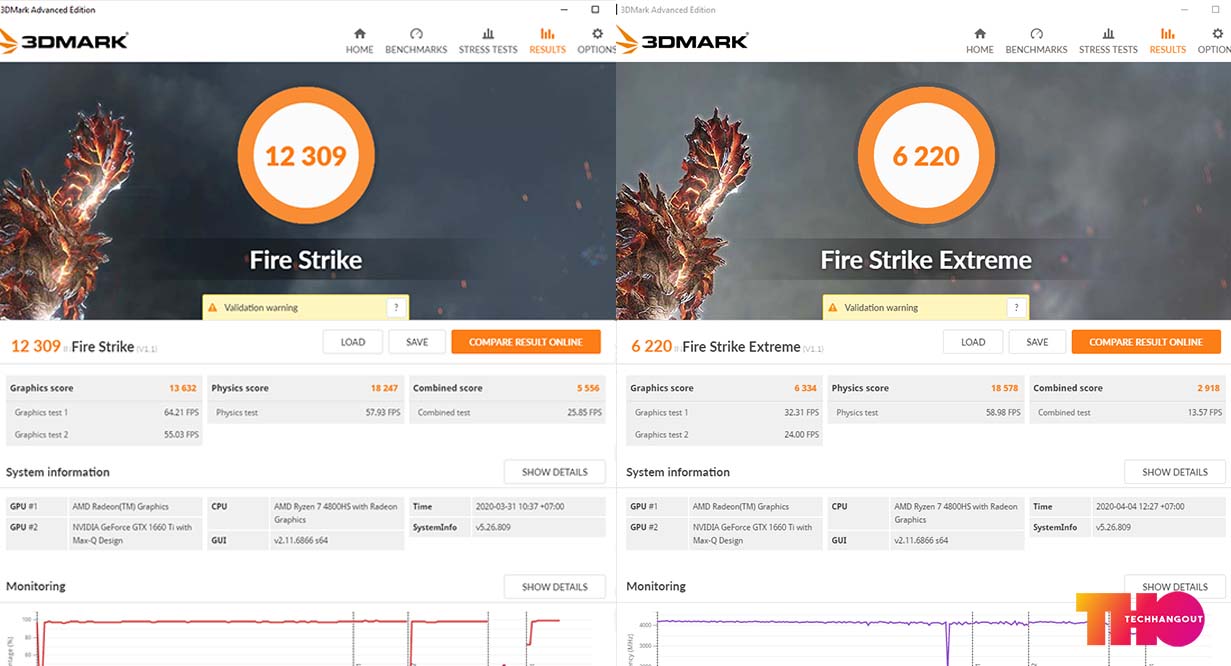
Task: Click SAVE button in Fire Strike window
Action: [x=417, y=342]
